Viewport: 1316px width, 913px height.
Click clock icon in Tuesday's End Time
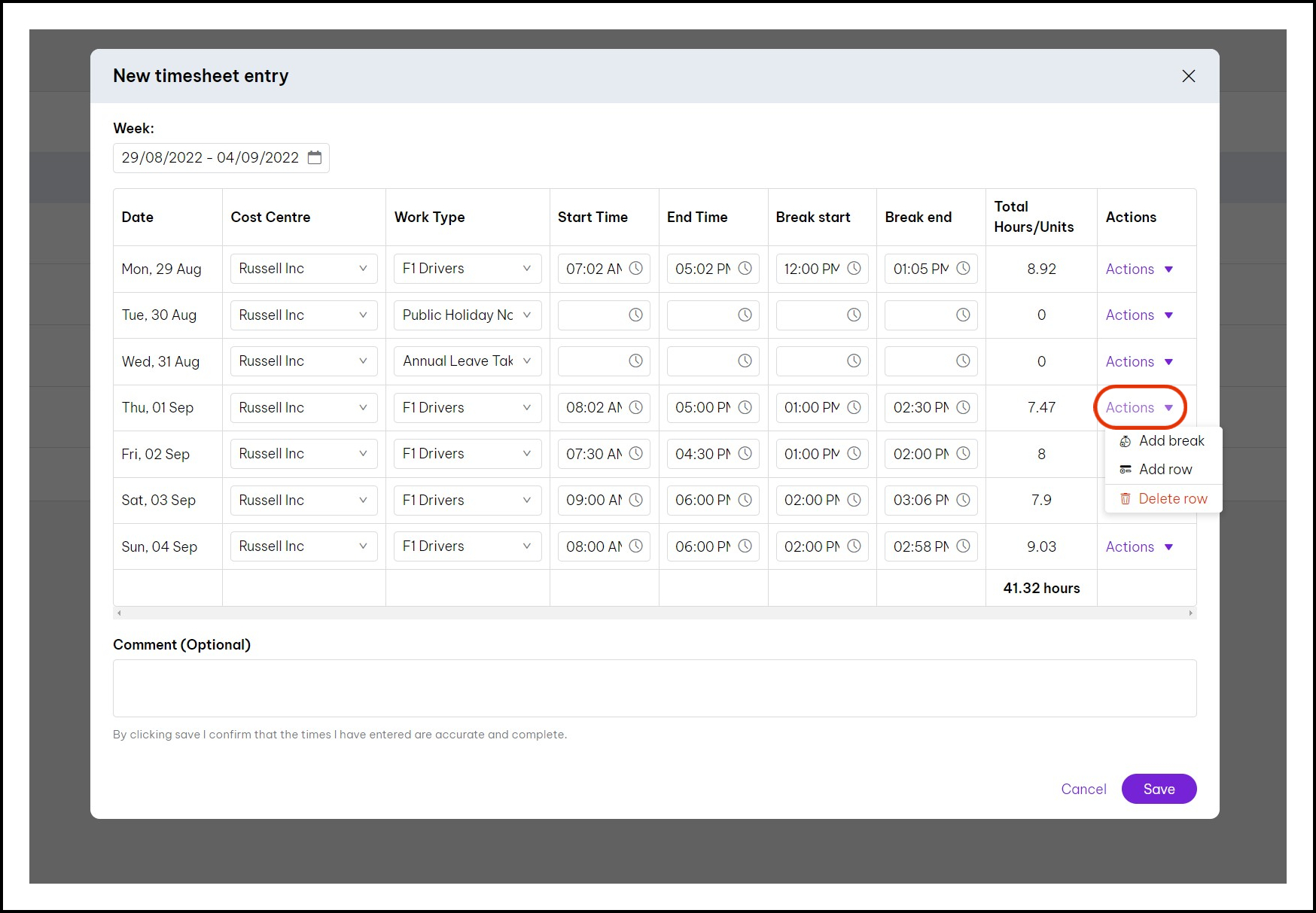745,315
